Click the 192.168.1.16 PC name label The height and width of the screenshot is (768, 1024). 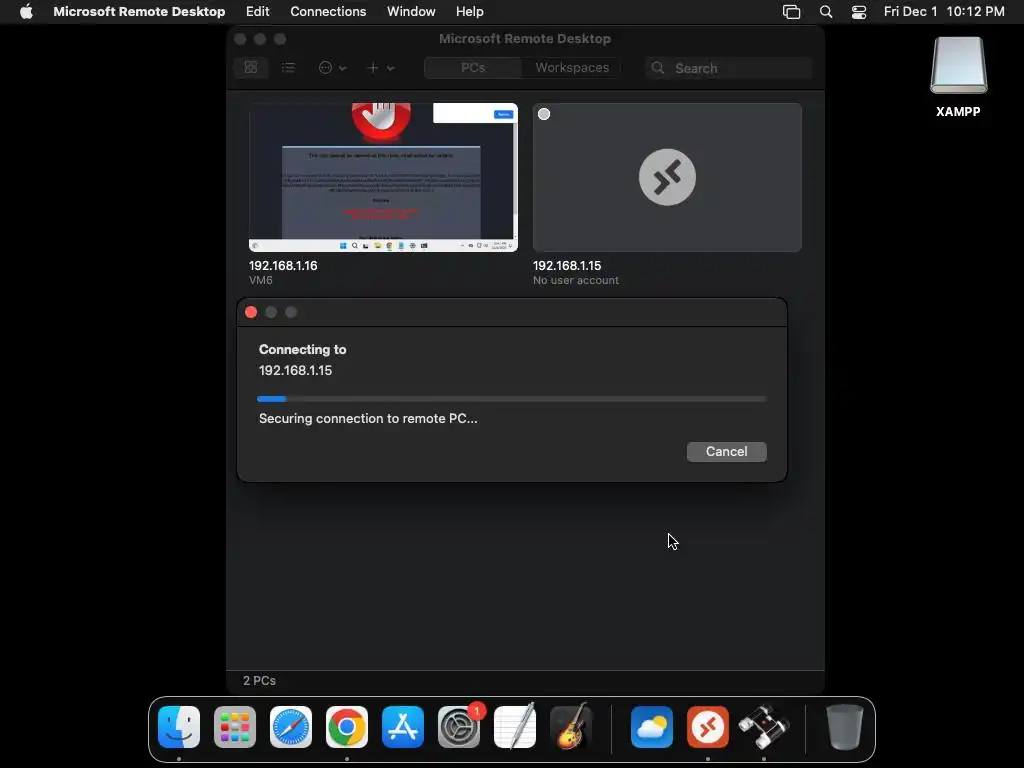283,266
